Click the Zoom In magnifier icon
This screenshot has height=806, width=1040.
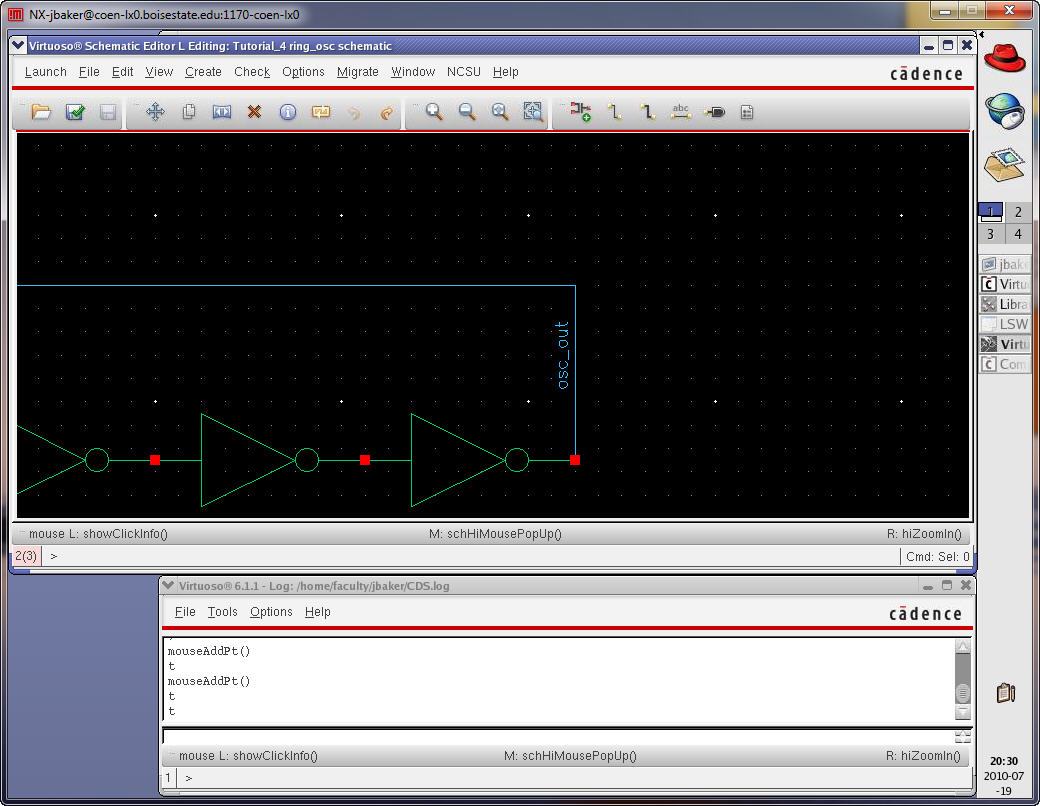434,113
